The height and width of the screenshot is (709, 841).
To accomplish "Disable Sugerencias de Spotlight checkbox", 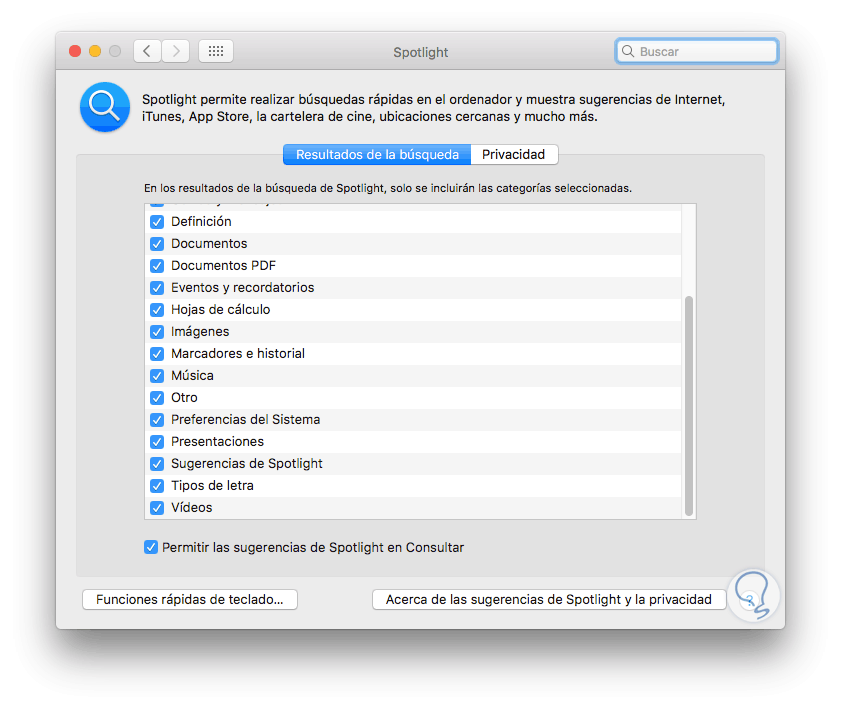I will (157, 463).
